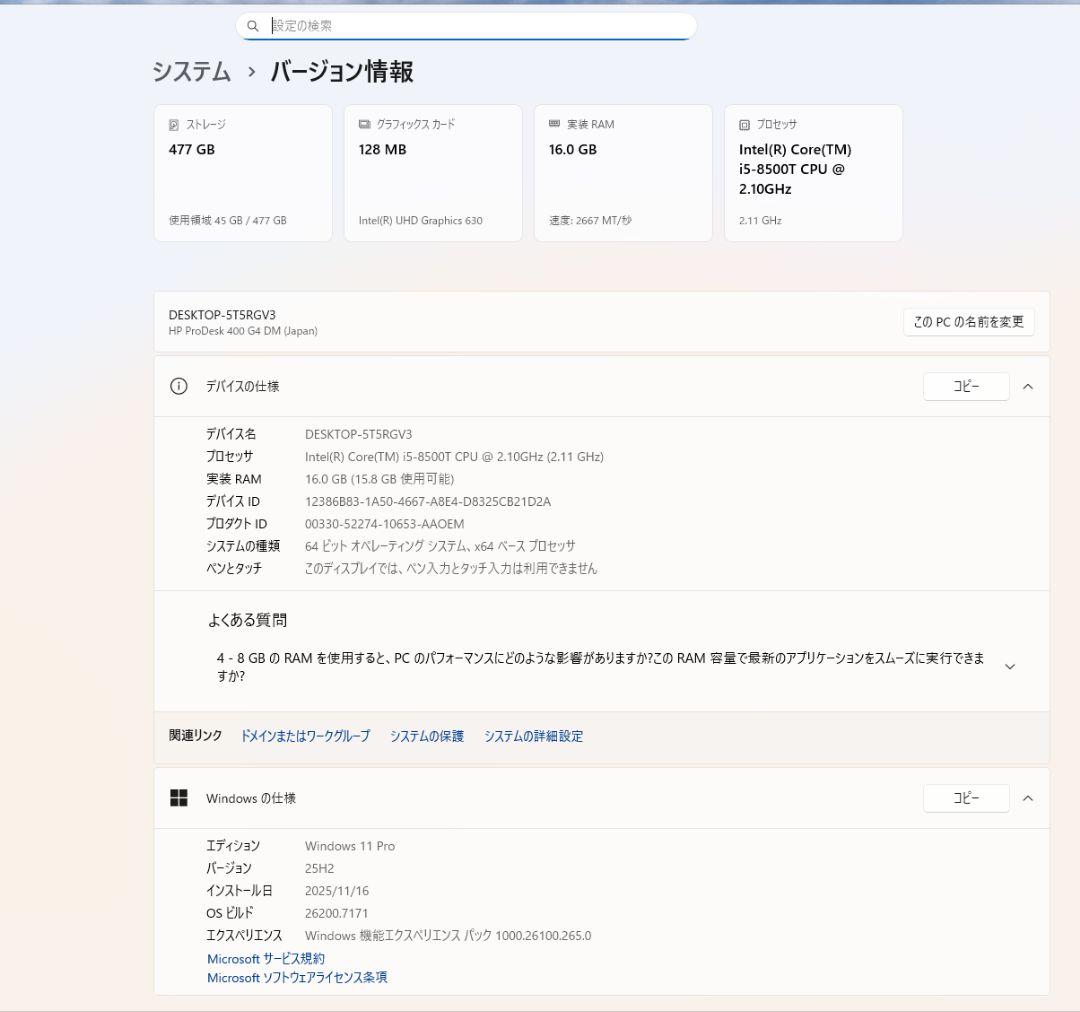
Task: Copy the device specifications
Action: [966, 387]
